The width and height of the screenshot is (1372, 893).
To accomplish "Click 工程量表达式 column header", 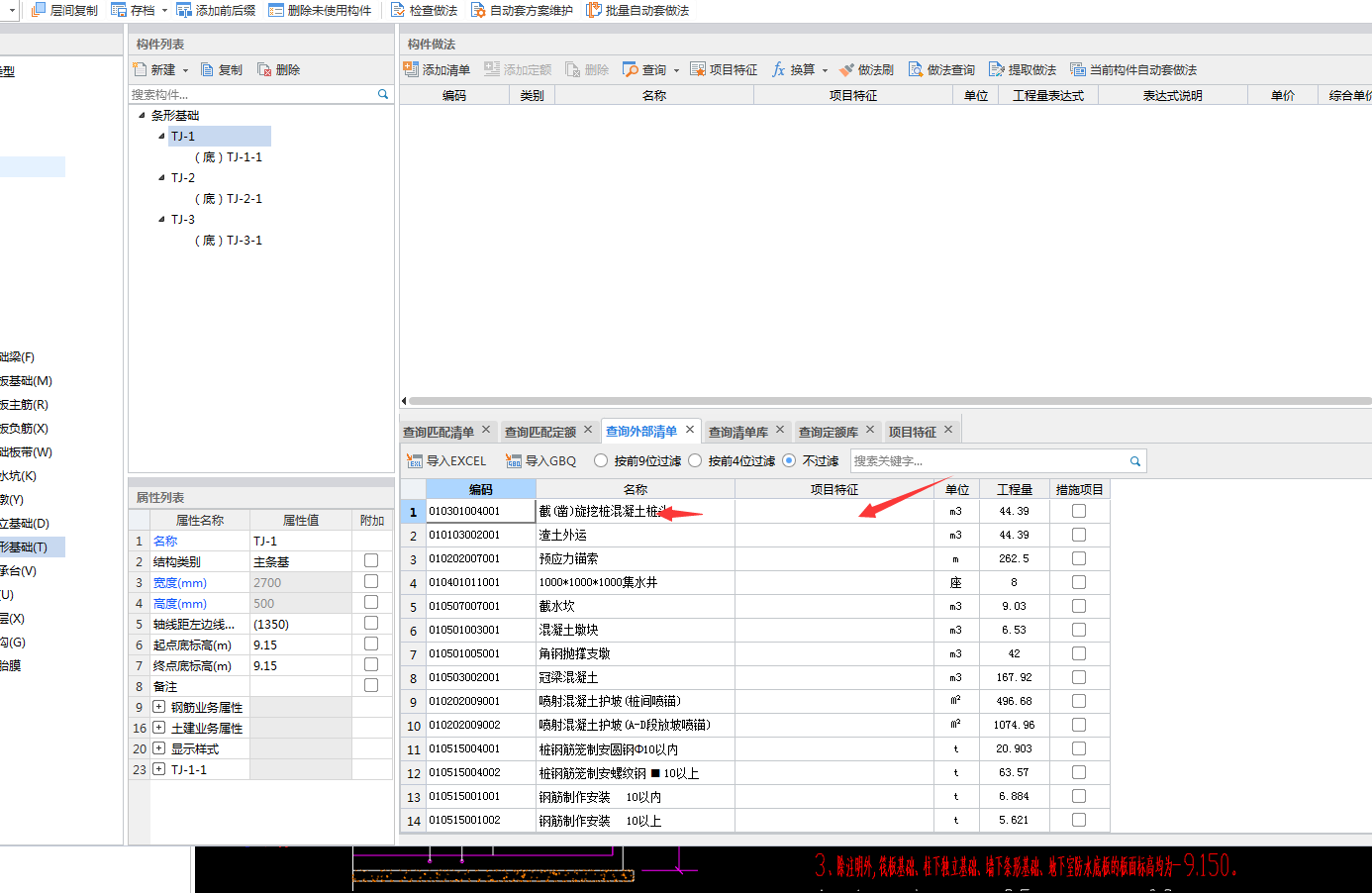I will click(1048, 95).
